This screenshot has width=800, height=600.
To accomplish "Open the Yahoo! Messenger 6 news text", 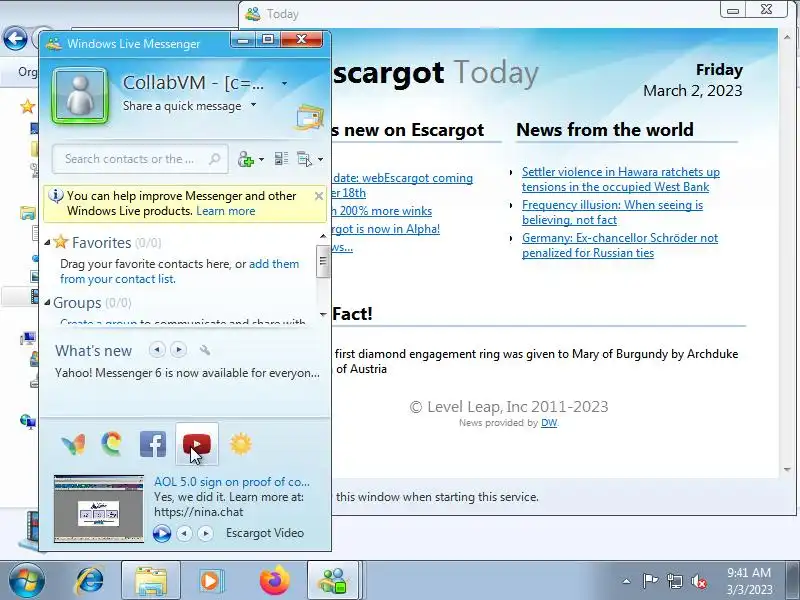I will pos(187,373).
